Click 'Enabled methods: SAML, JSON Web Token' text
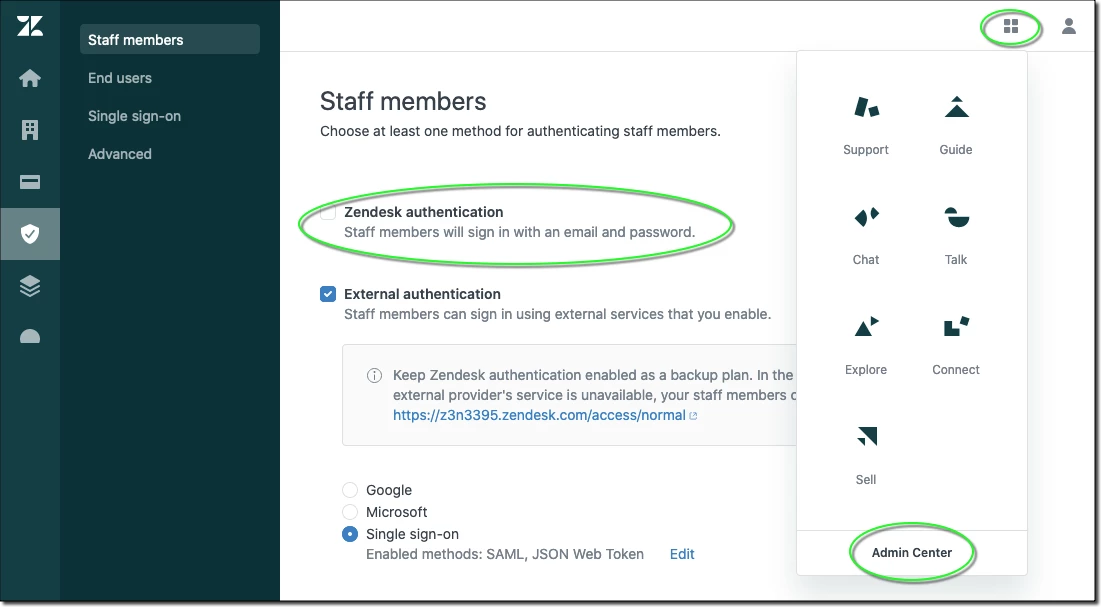Screen dimensions: 1101x607 [x=505, y=554]
